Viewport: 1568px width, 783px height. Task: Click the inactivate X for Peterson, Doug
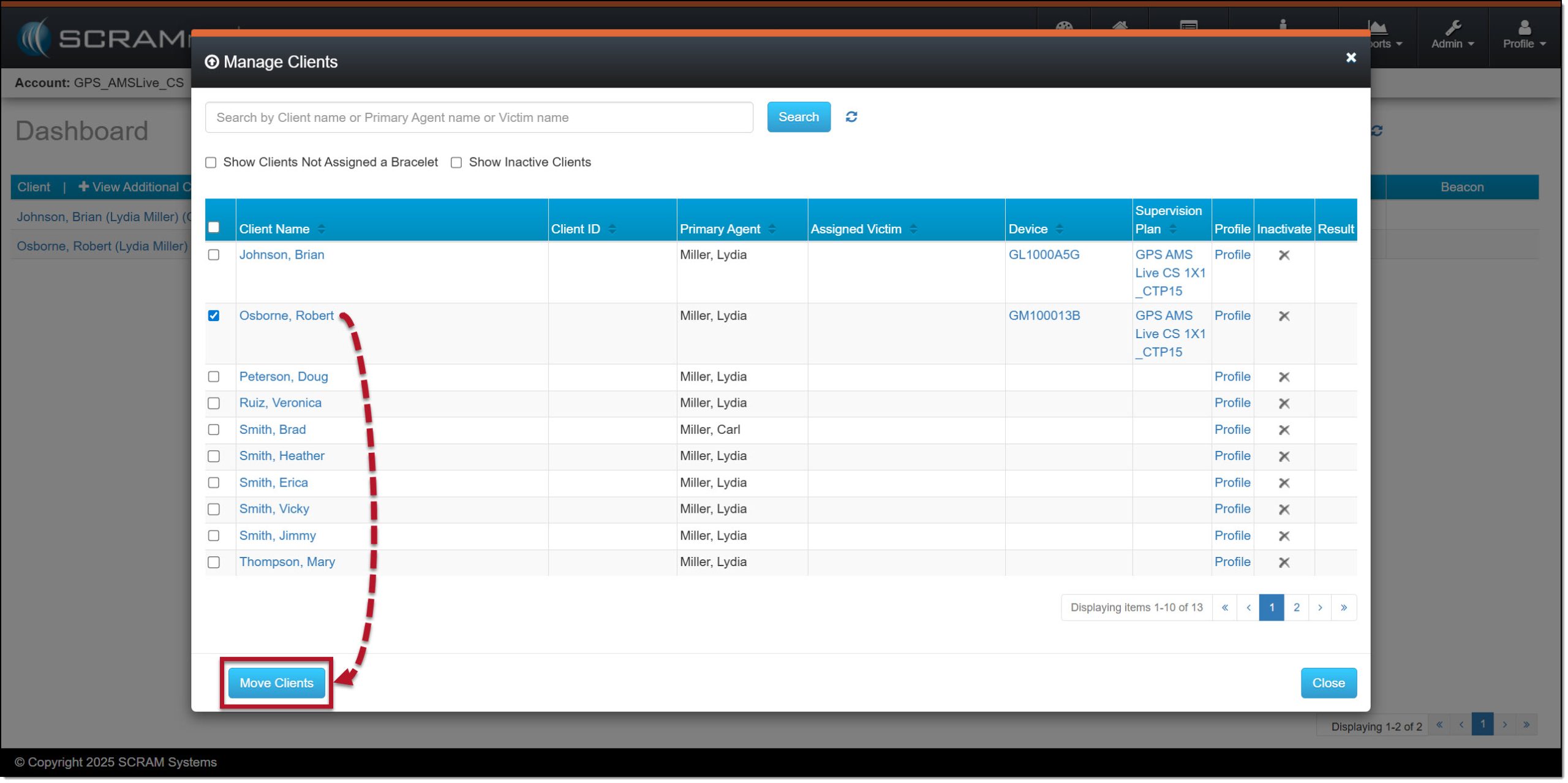click(x=1283, y=377)
